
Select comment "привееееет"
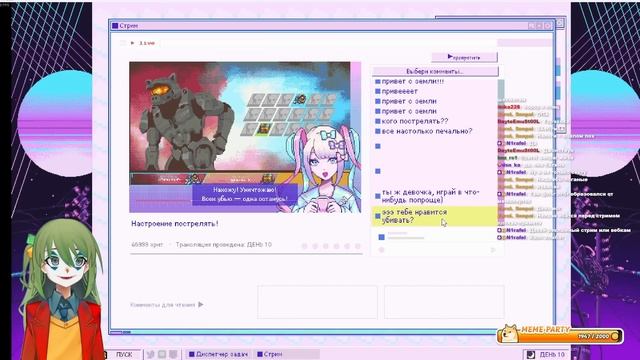pyautogui.click(x=399, y=91)
